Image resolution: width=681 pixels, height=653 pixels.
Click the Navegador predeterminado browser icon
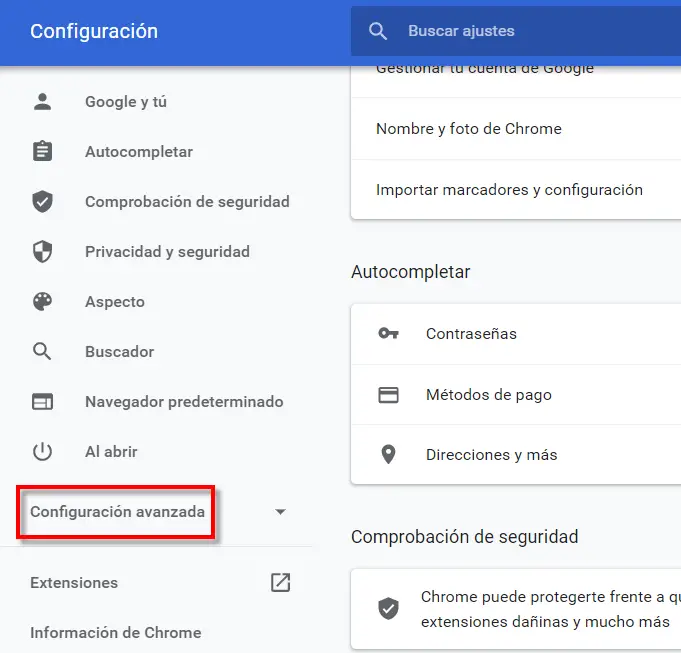point(42,402)
